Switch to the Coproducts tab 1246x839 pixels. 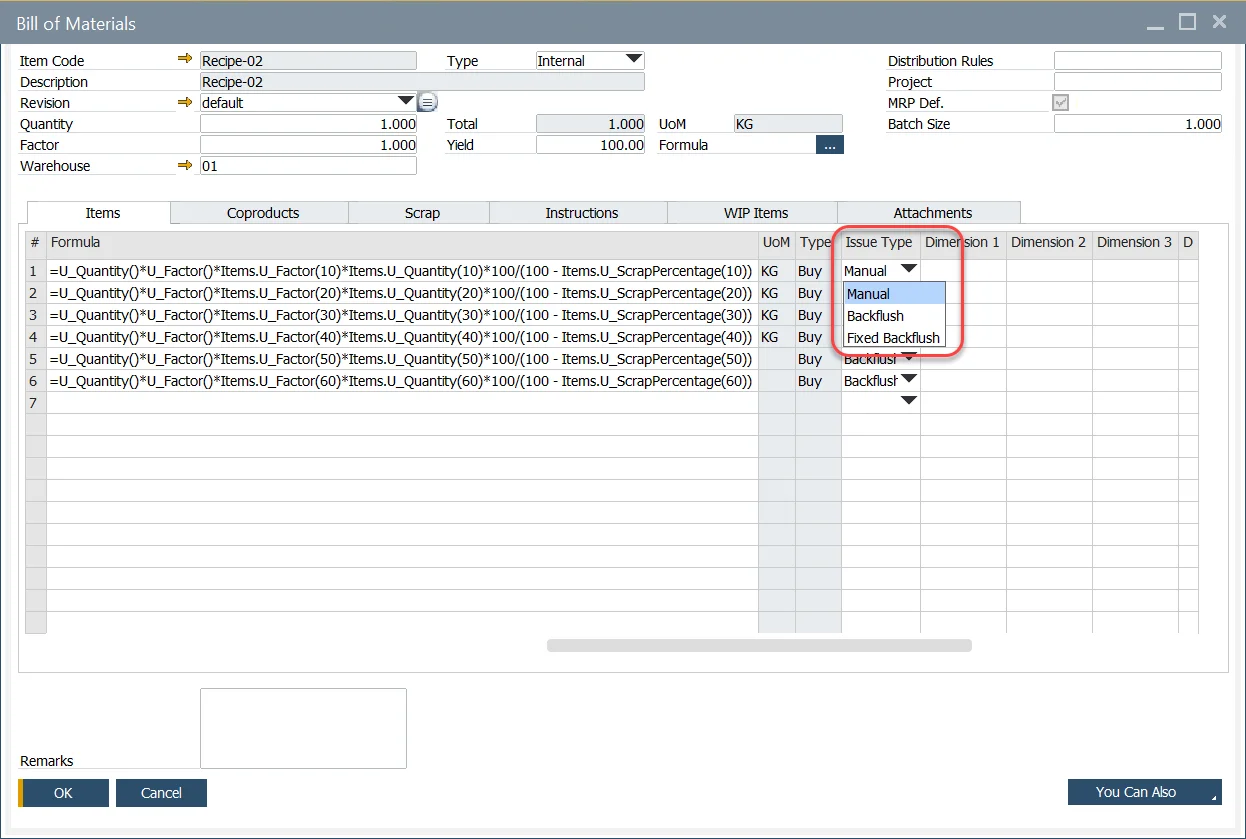click(x=262, y=213)
